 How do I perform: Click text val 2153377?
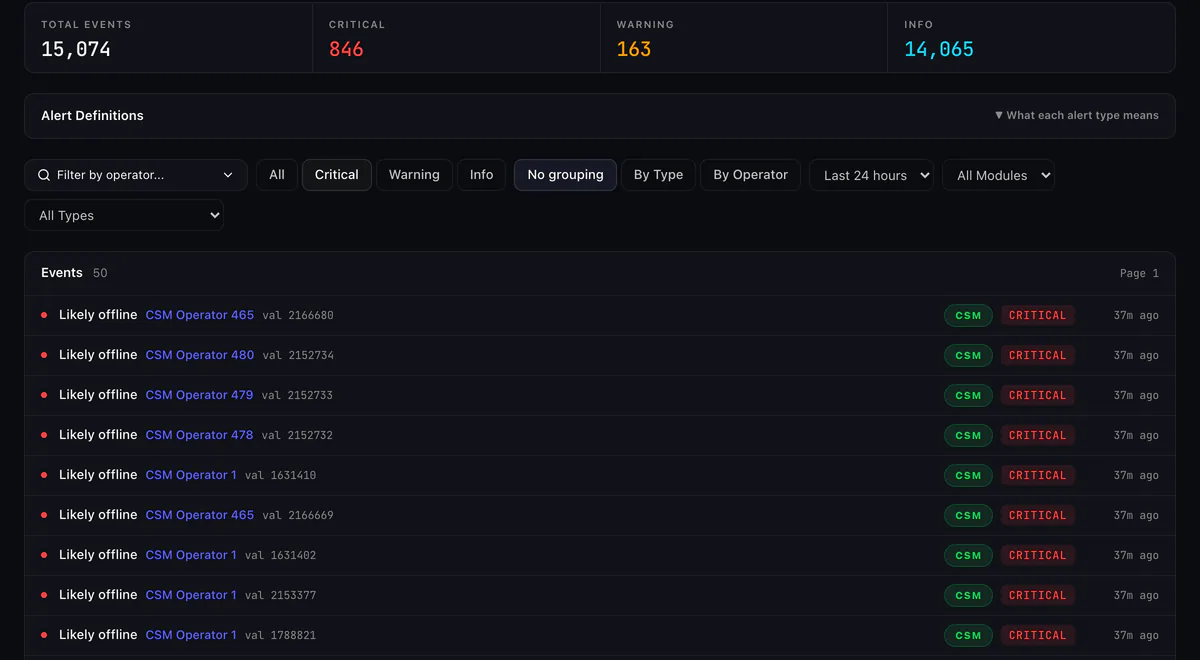pos(280,595)
